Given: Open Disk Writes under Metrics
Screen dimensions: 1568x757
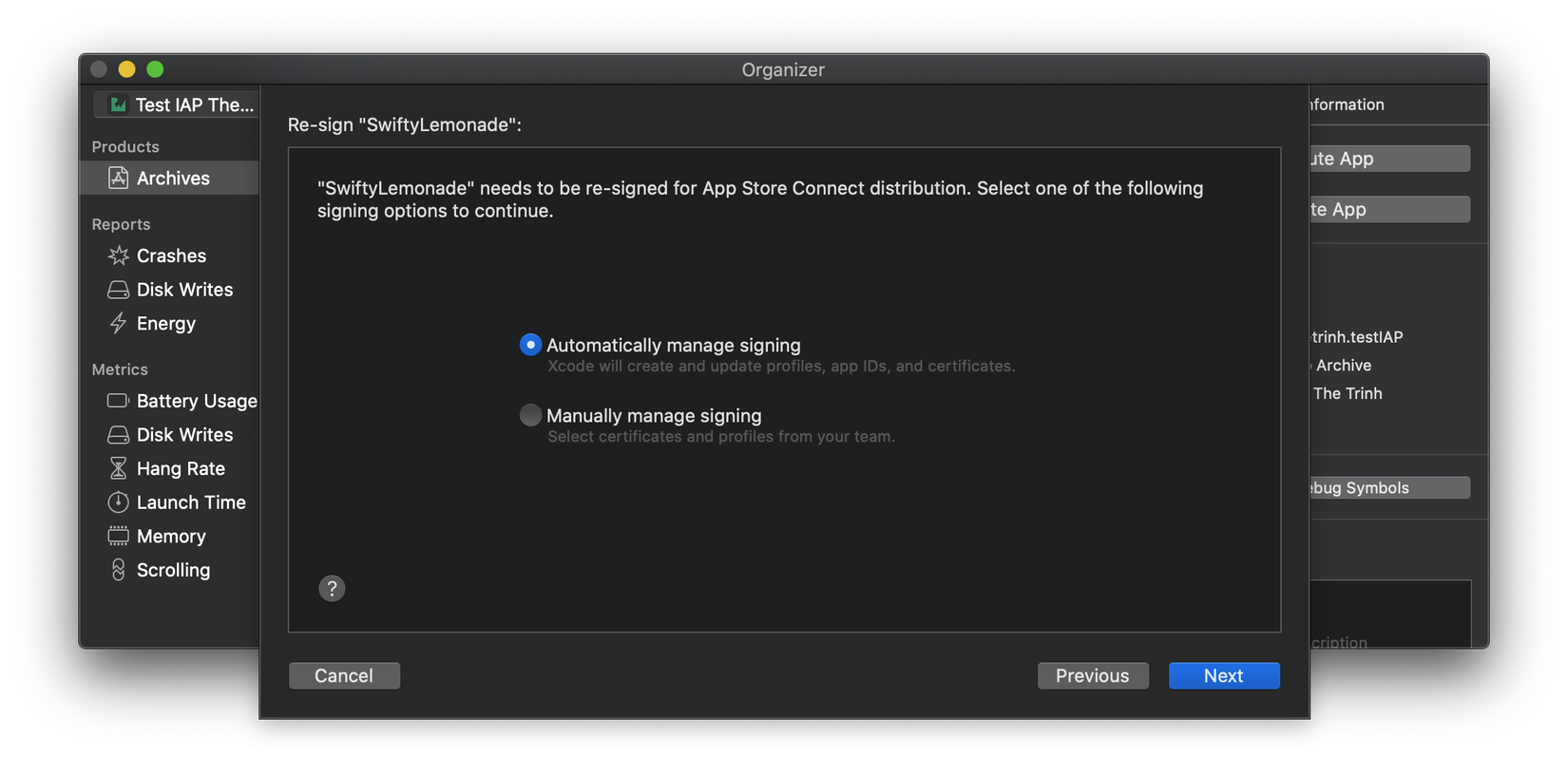Looking at the screenshot, I should 184,435.
